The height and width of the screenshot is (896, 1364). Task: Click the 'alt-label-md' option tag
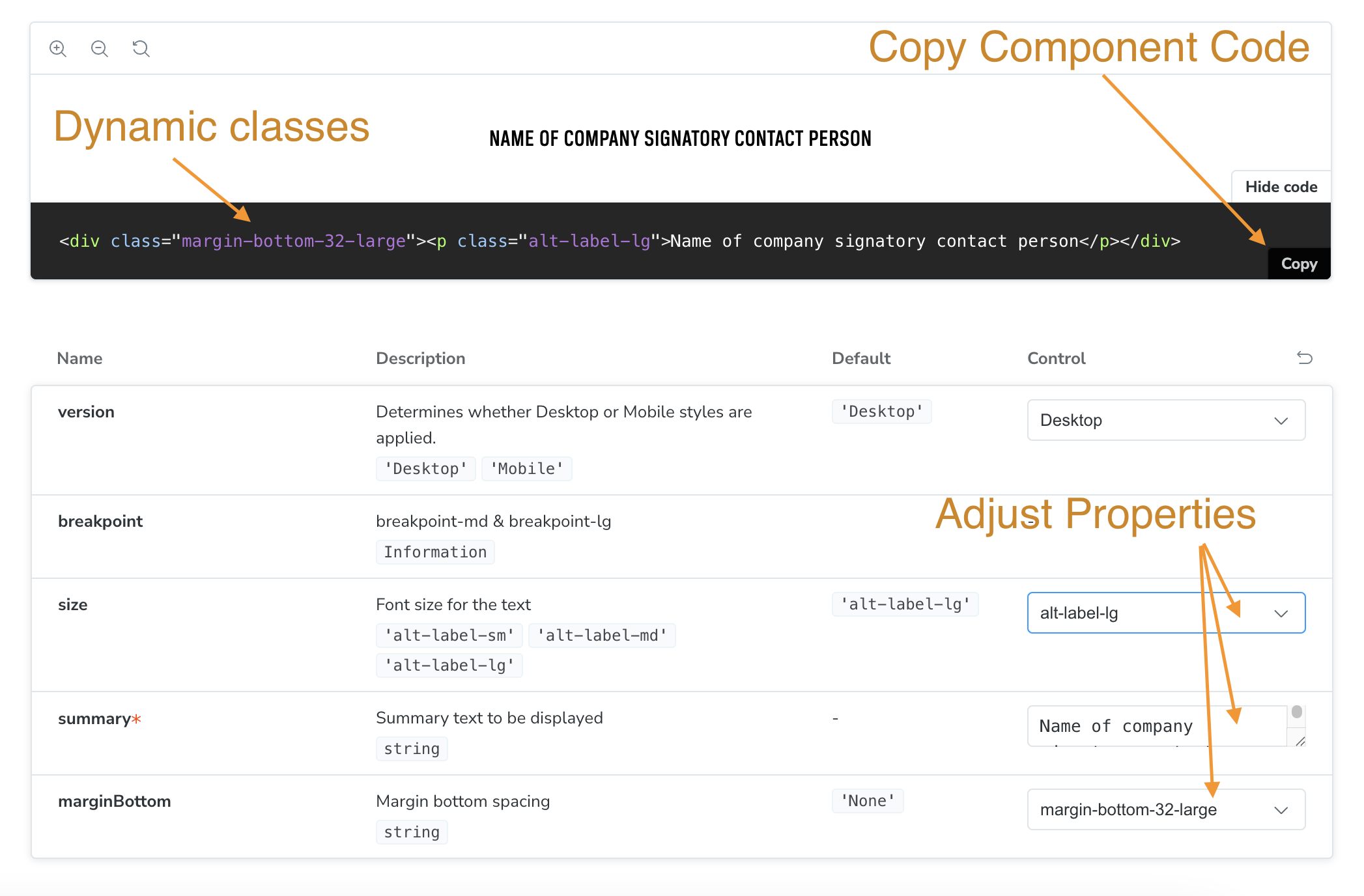point(602,636)
